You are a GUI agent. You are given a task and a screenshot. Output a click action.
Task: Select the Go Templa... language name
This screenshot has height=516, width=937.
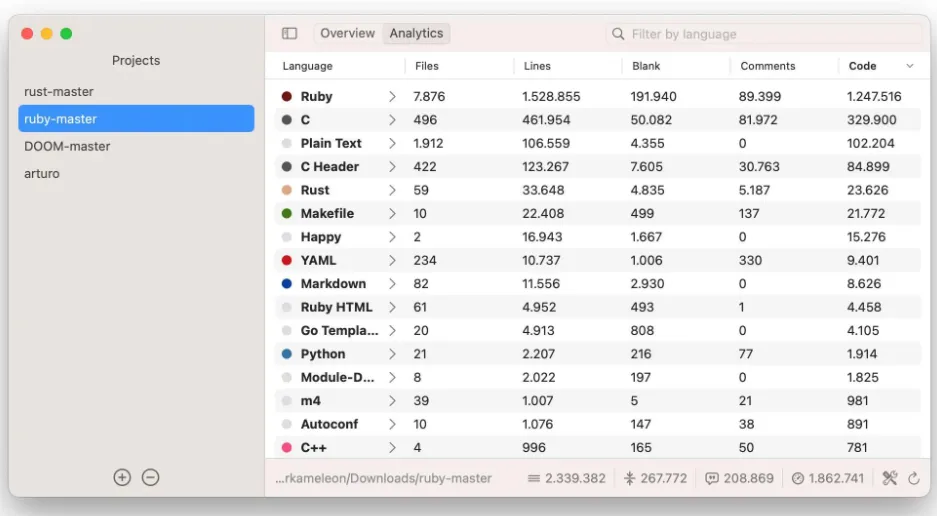pos(339,331)
